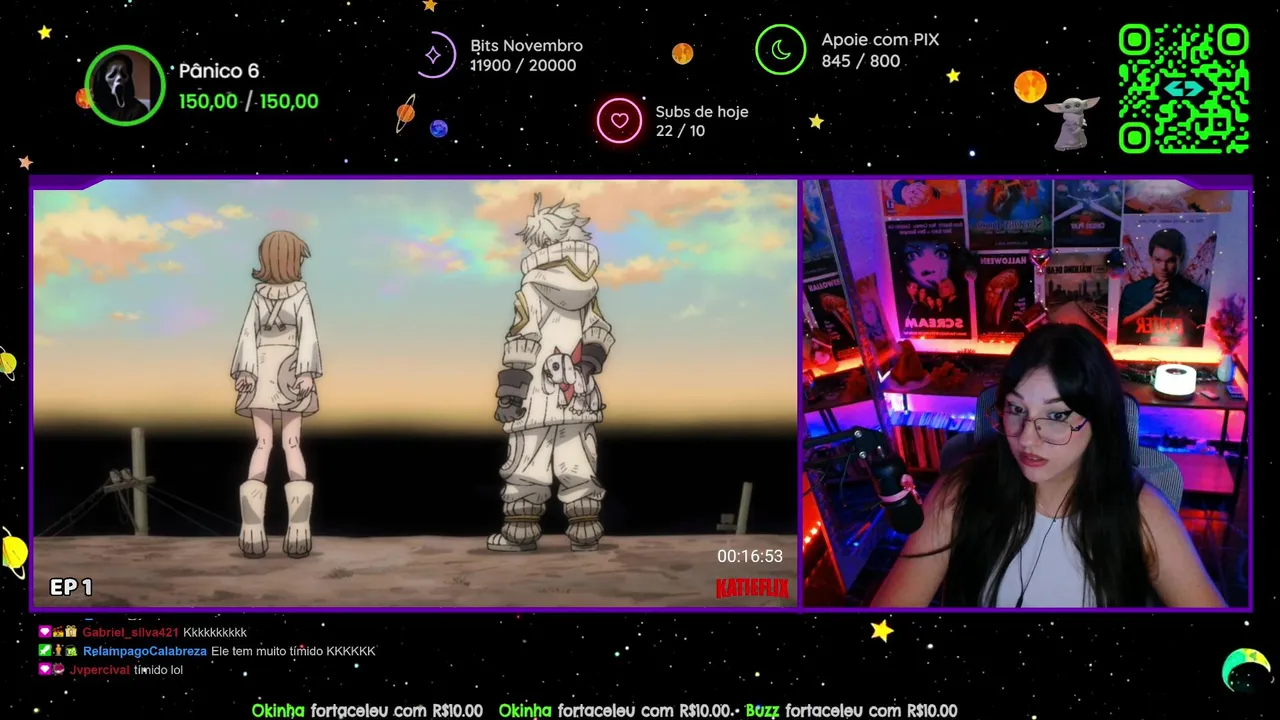Screen dimensions: 1280x720
Task: Click Jvpercival username in chat
Action: [x=100, y=670]
